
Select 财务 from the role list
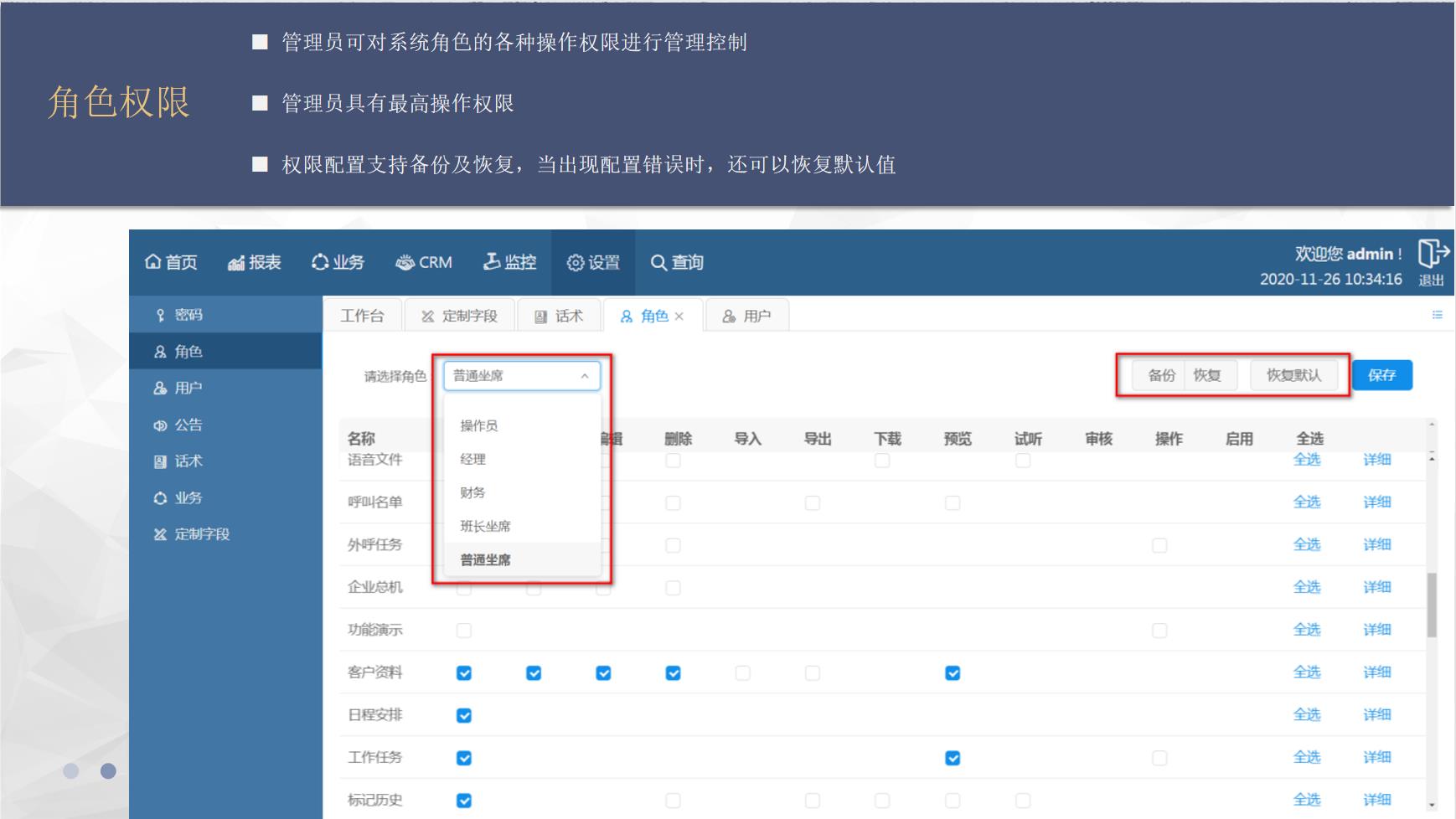(x=522, y=492)
